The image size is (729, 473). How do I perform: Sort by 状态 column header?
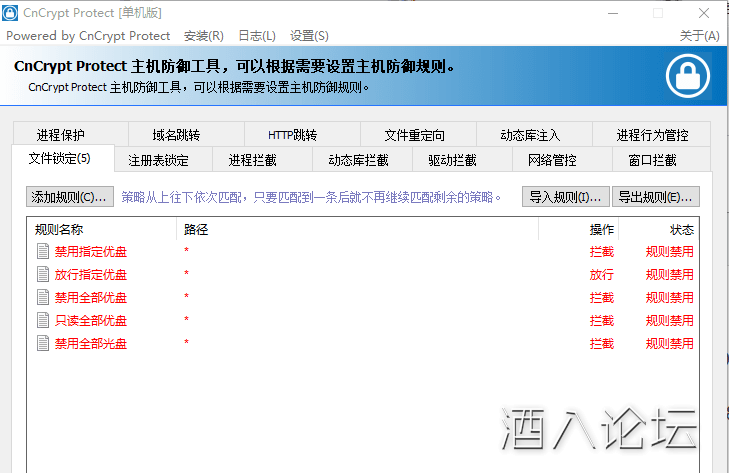click(659, 229)
